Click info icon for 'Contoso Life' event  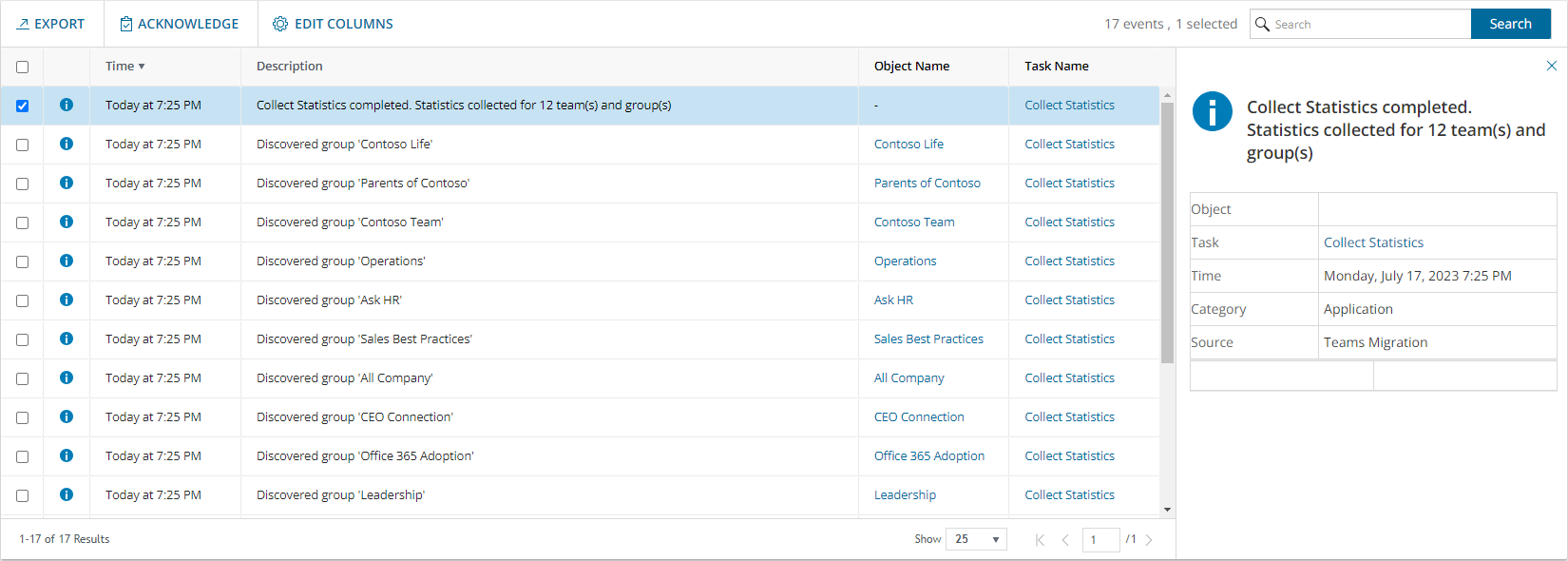tap(67, 144)
